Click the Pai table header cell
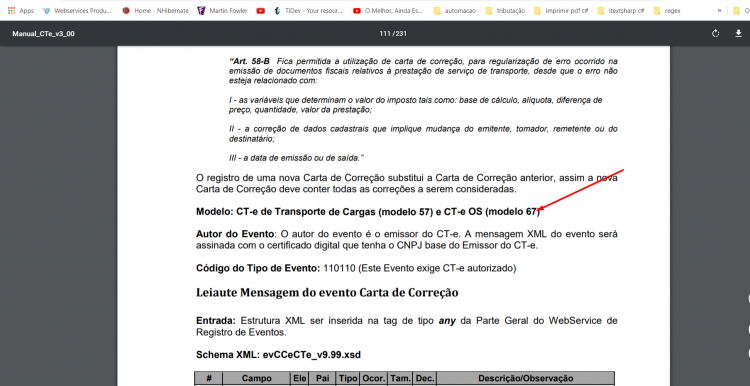Viewport: 750px width, 386px height. click(x=322, y=378)
